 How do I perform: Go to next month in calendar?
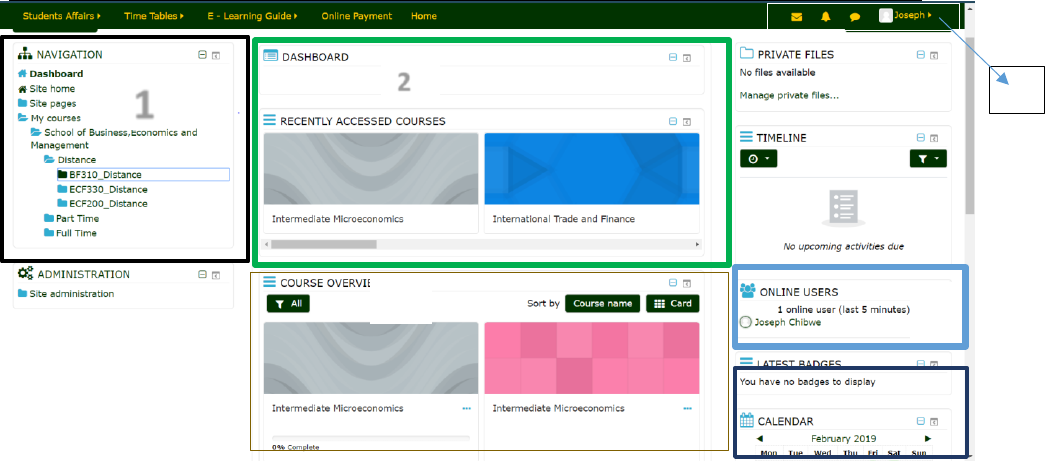(928, 439)
